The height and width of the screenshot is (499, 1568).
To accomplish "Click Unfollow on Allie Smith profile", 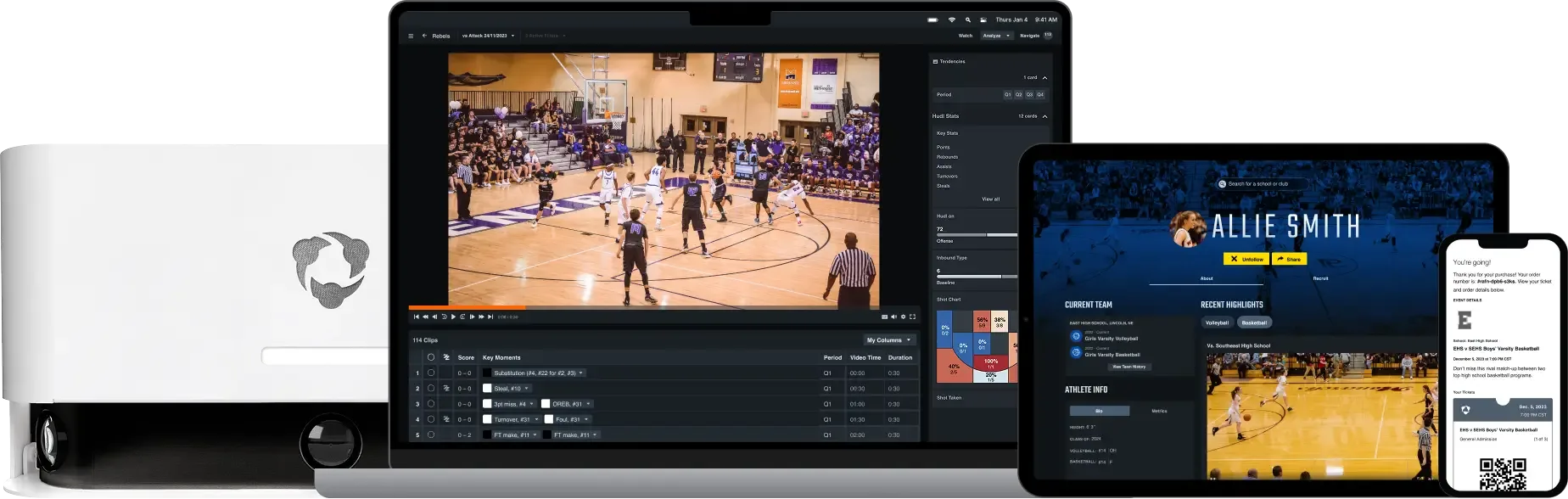I will point(1246,259).
